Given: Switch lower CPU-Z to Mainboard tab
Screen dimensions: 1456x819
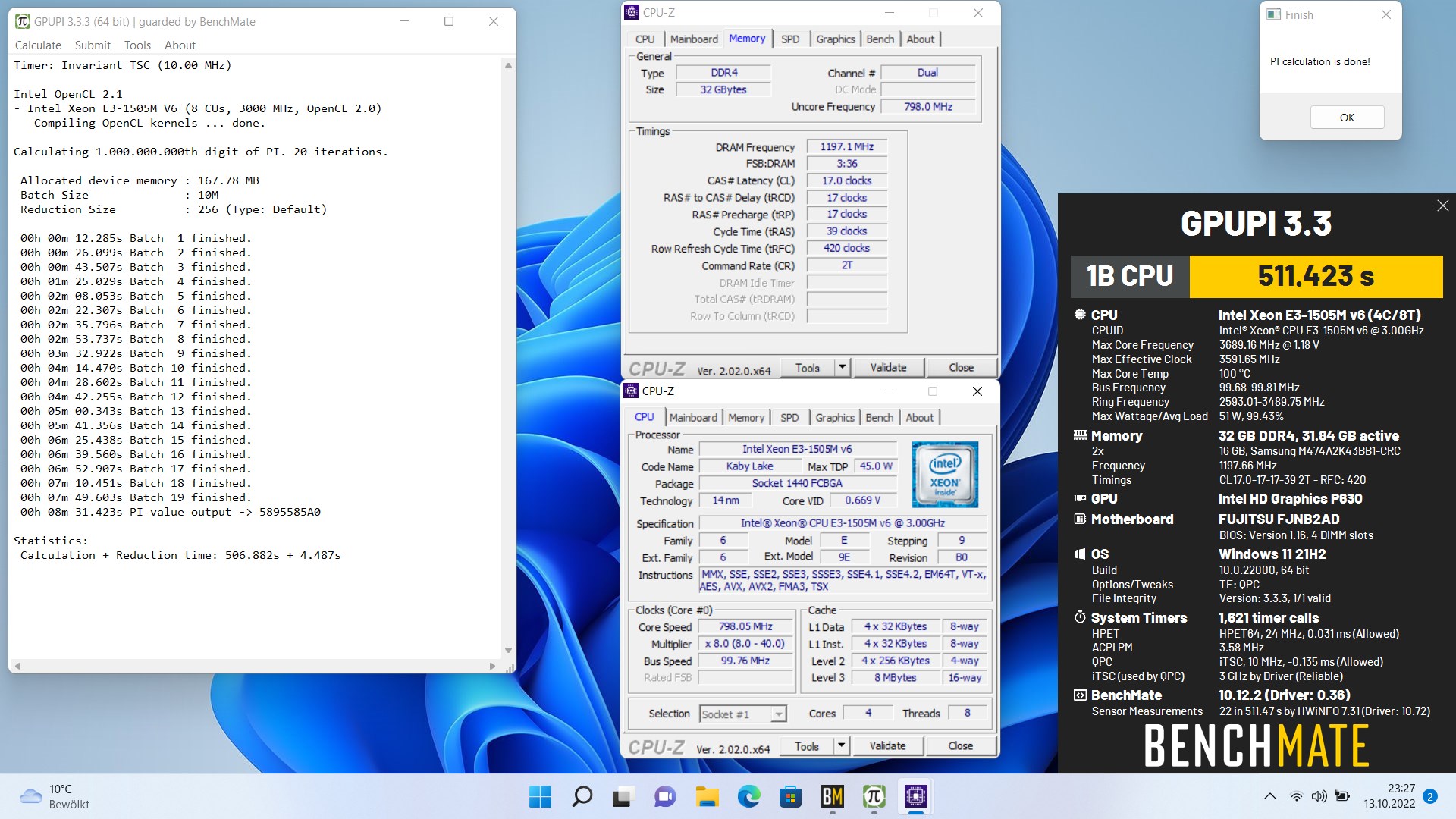Looking at the screenshot, I should (693, 417).
